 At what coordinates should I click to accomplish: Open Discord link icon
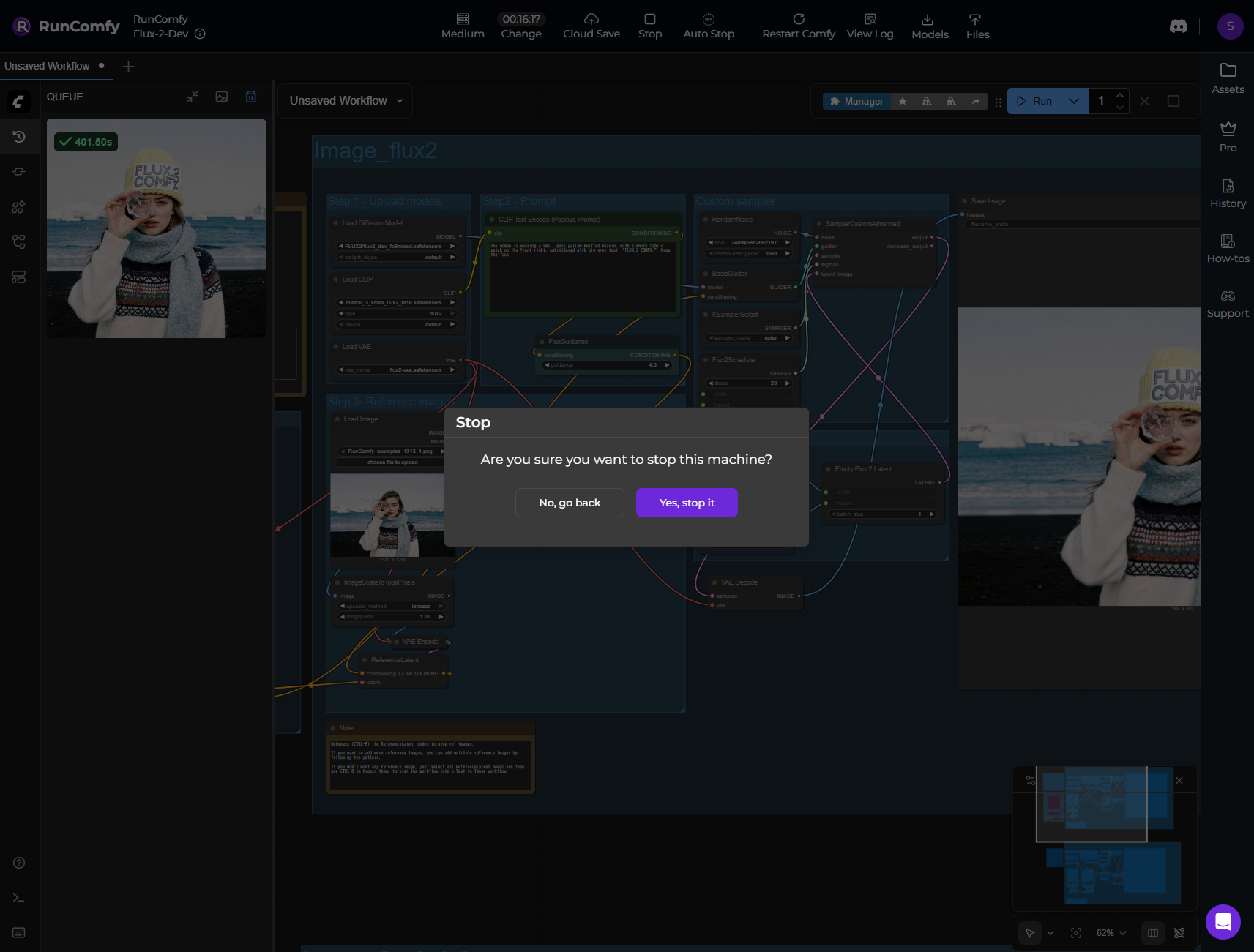click(x=1178, y=26)
